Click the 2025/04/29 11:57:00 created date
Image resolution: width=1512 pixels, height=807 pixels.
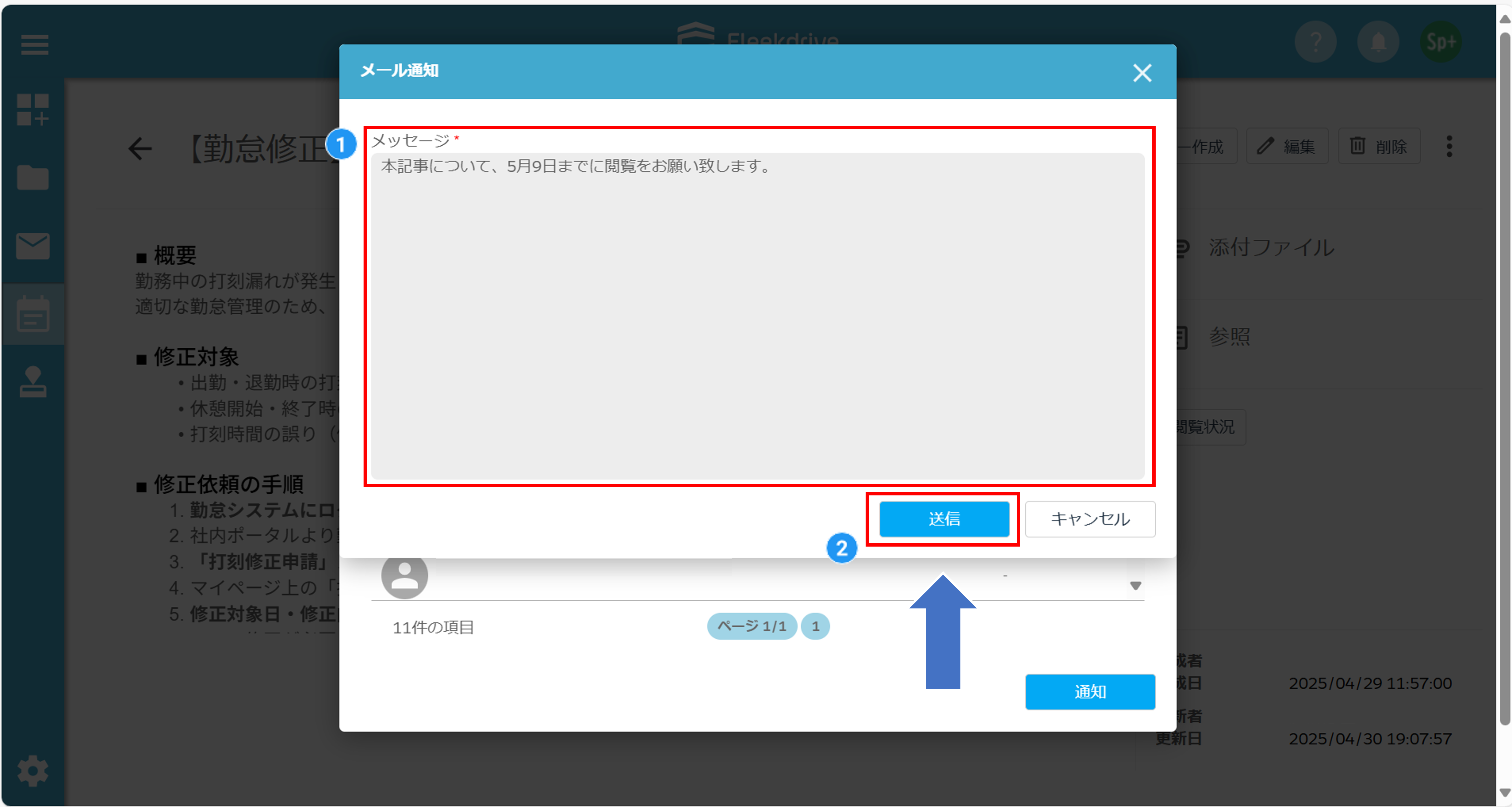1370,684
